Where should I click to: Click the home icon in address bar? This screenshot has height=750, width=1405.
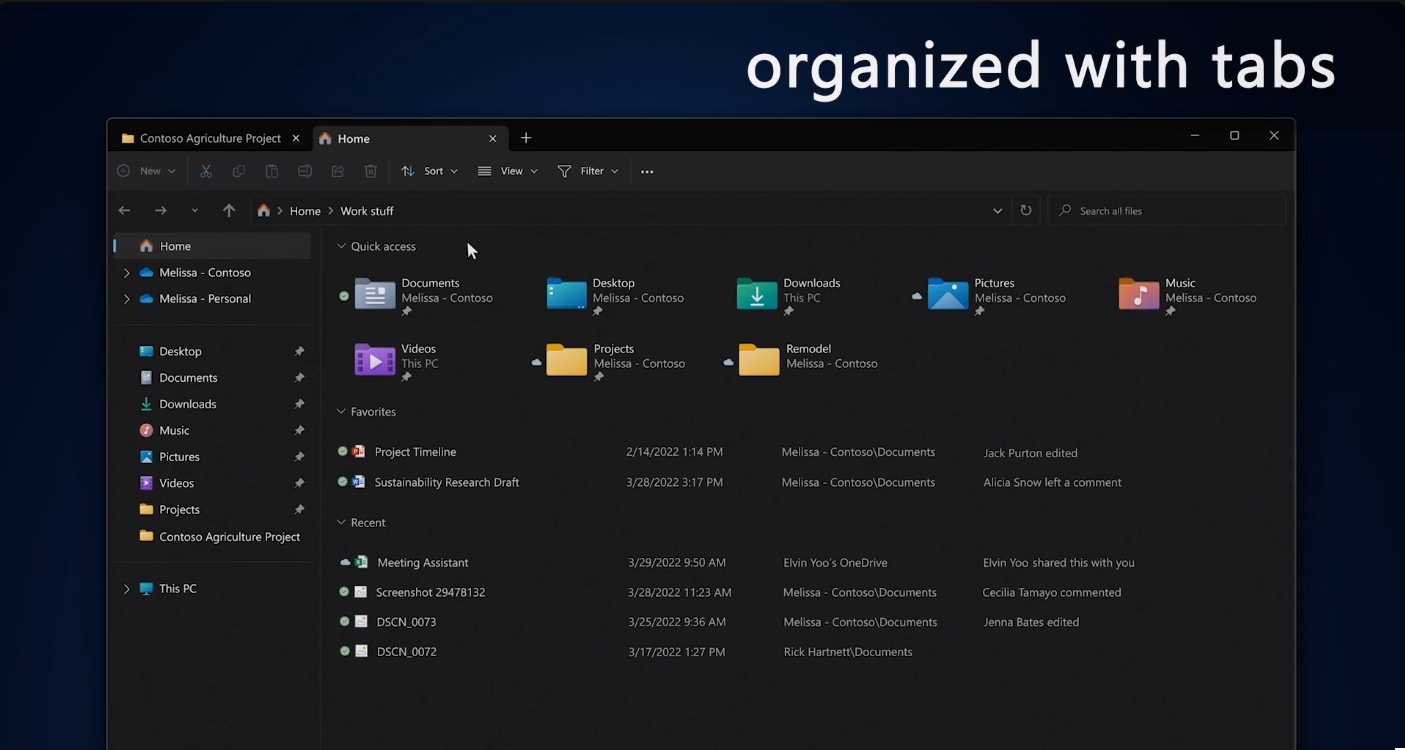pos(264,211)
